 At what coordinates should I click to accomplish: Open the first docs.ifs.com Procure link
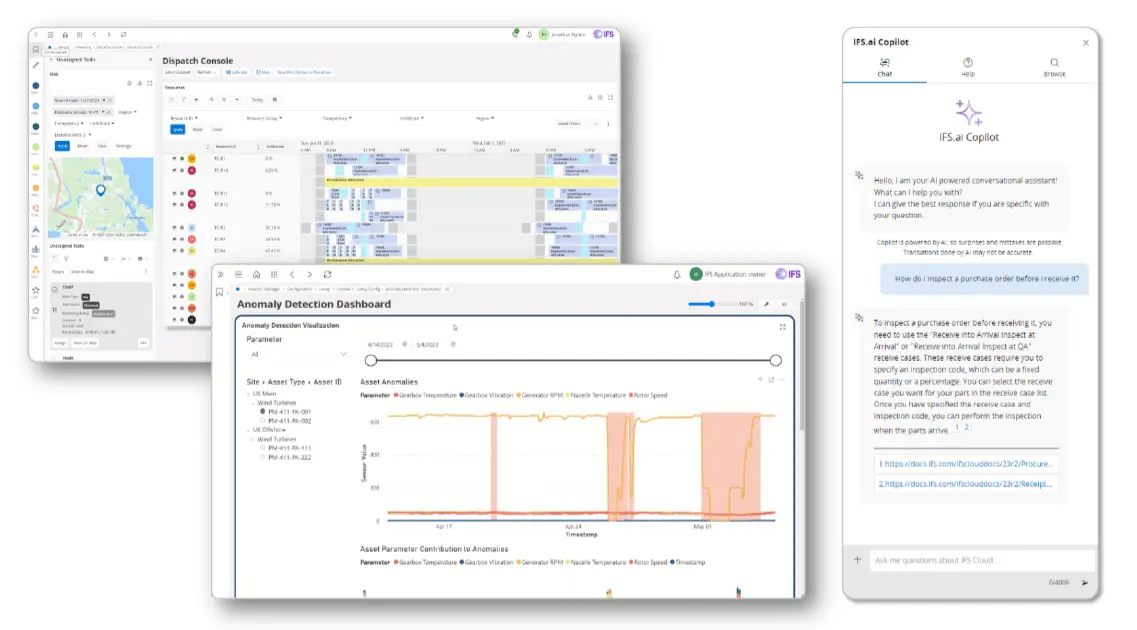tap(965, 463)
